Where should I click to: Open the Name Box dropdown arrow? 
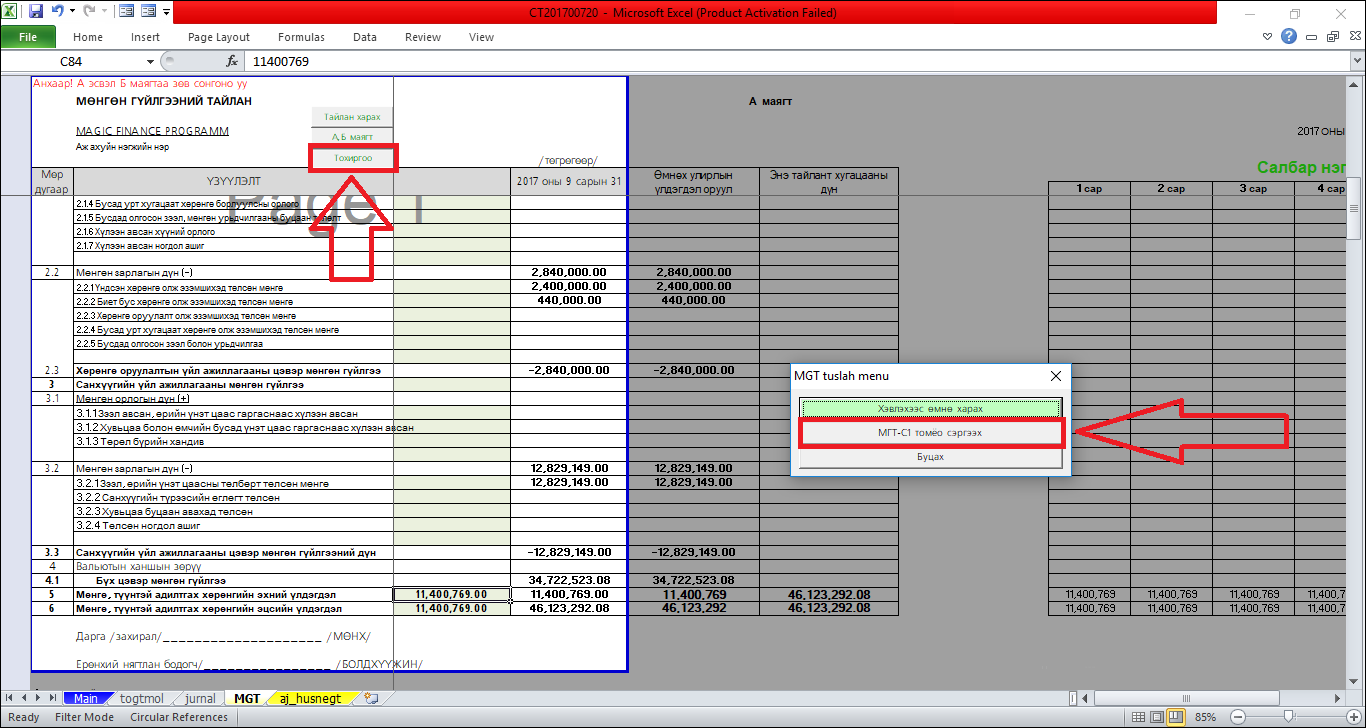[151, 62]
